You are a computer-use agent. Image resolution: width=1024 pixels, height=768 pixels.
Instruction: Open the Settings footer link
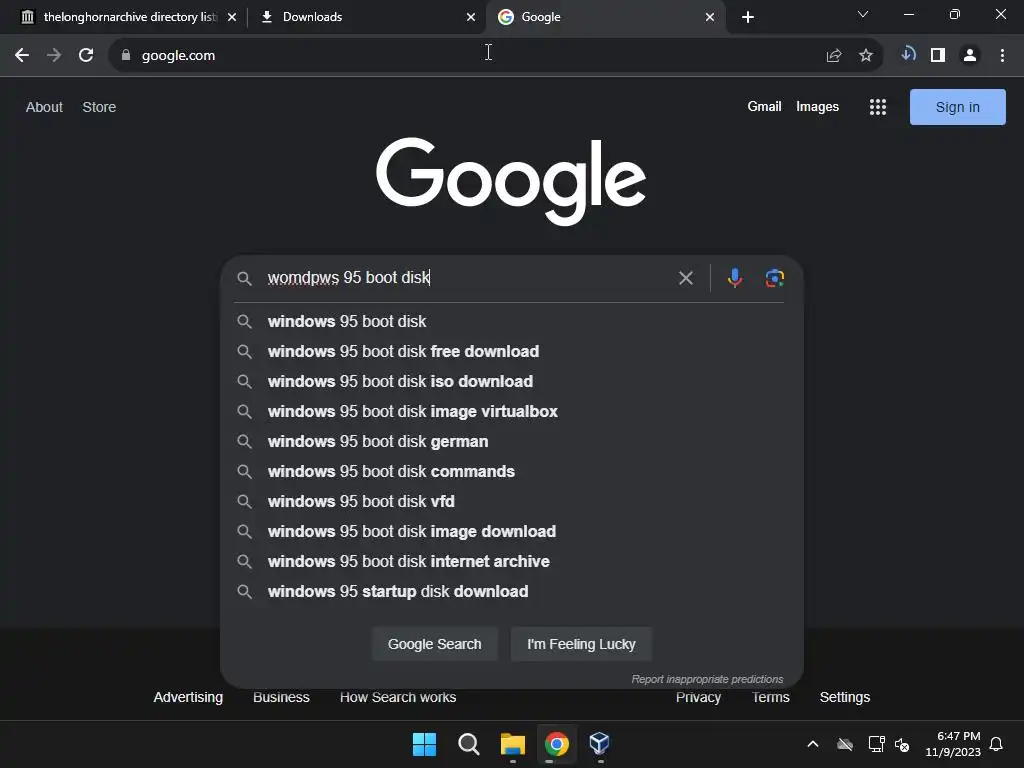(x=844, y=697)
